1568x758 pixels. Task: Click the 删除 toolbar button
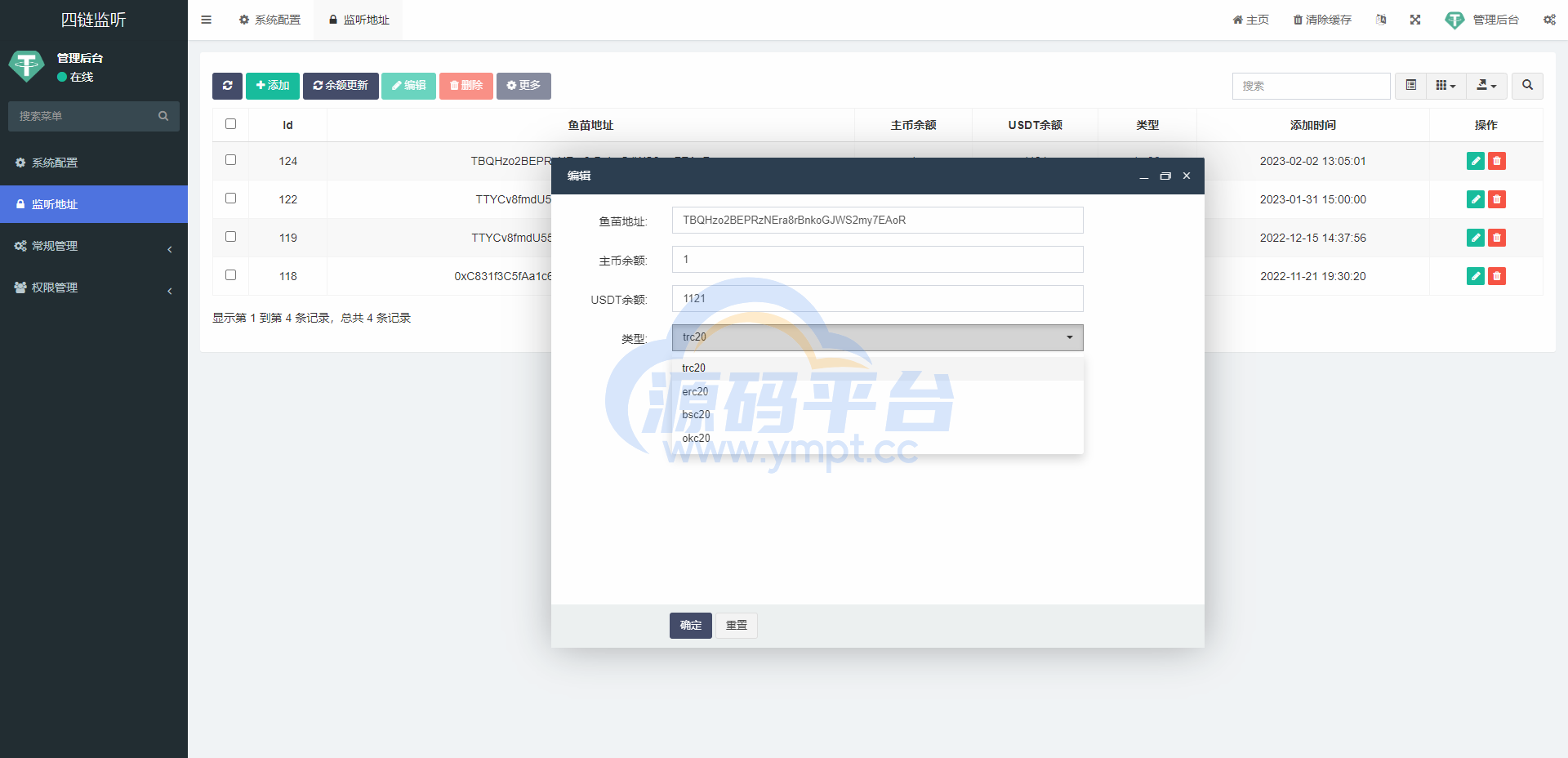pyautogui.click(x=466, y=86)
